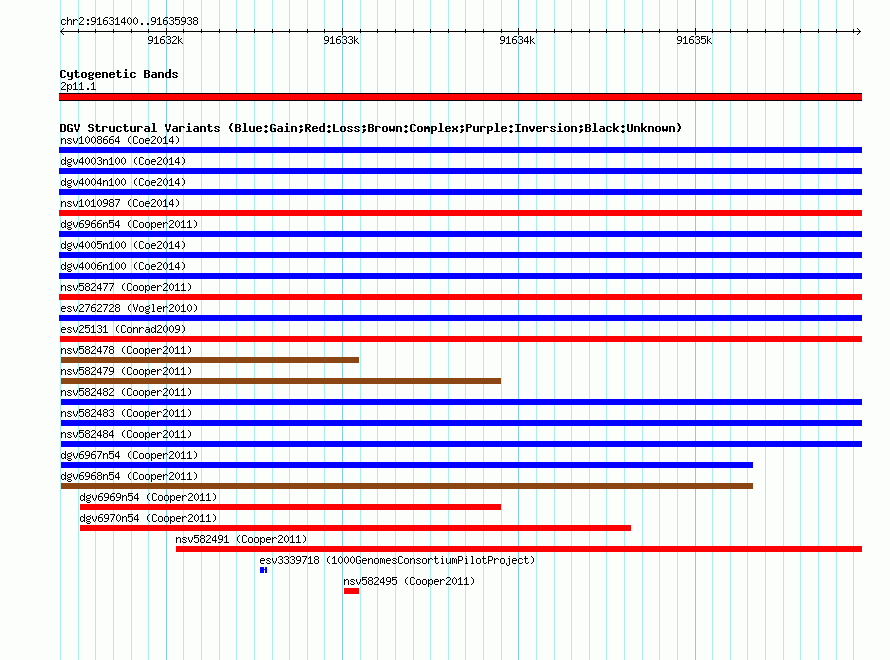This screenshot has width=890, height=660.
Task: Select nsv582484 (Cooper2011) label
Action: (x=126, y=434)
